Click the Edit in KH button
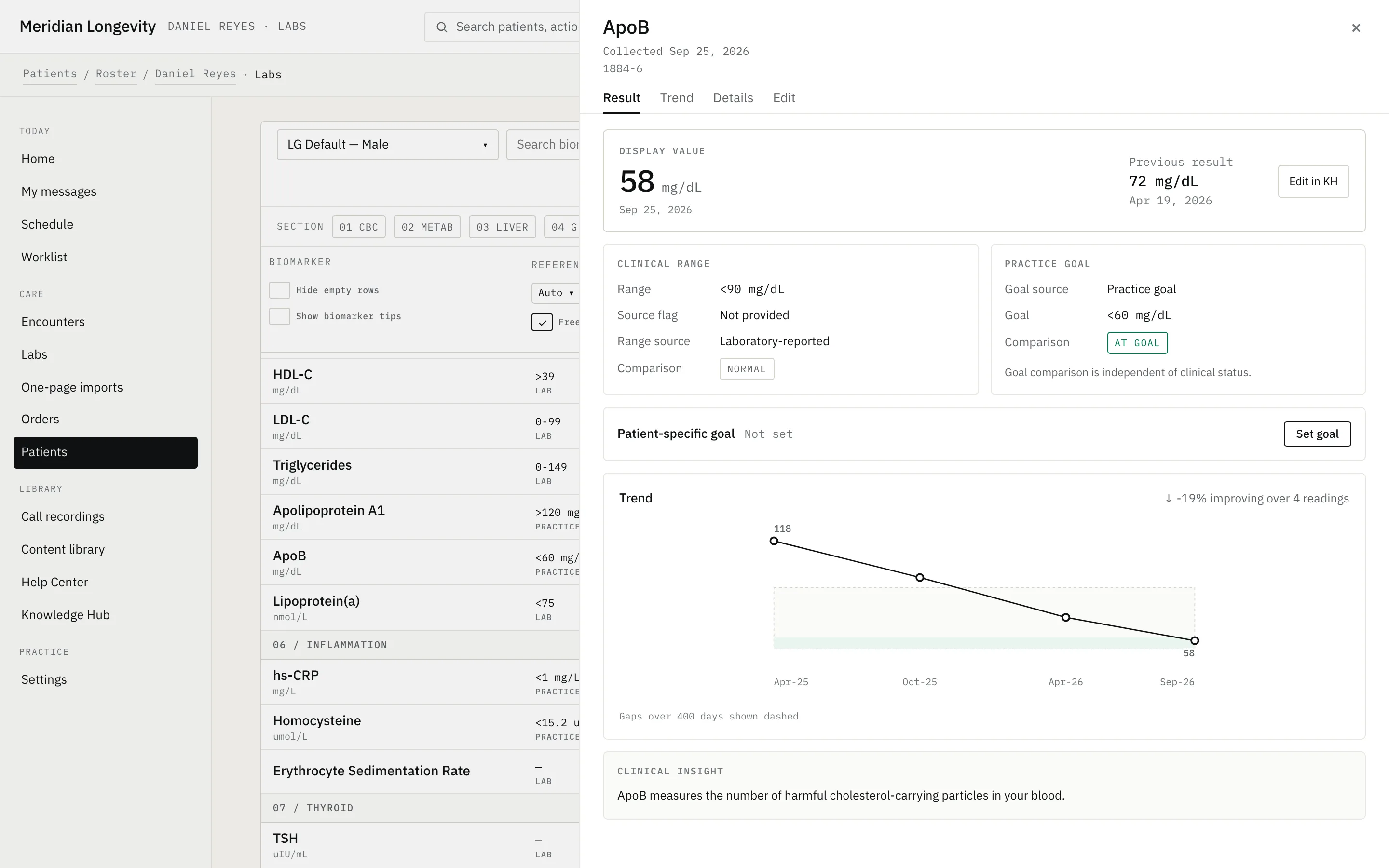Screen dimensions: 1389x868 pos(1313,181)
